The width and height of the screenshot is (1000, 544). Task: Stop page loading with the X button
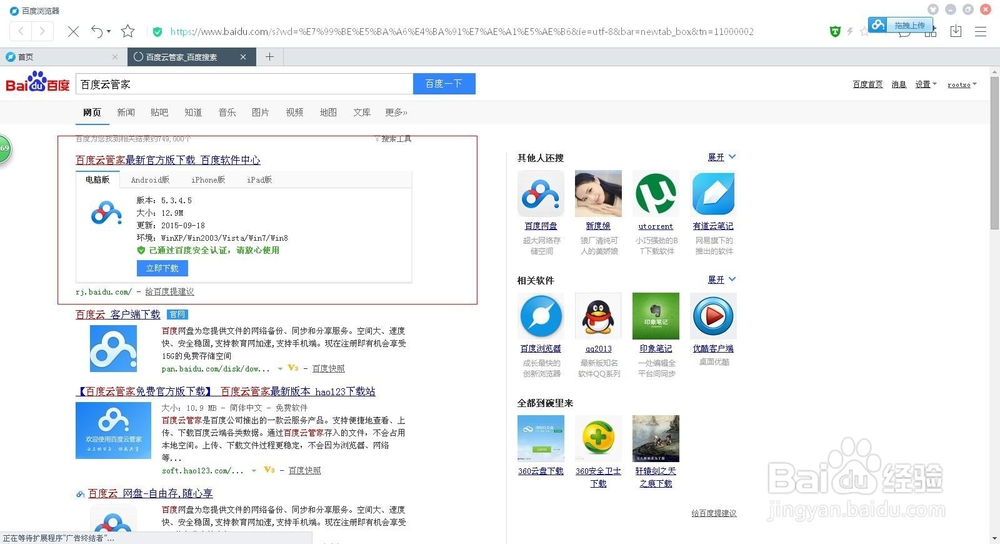(73, 31)
